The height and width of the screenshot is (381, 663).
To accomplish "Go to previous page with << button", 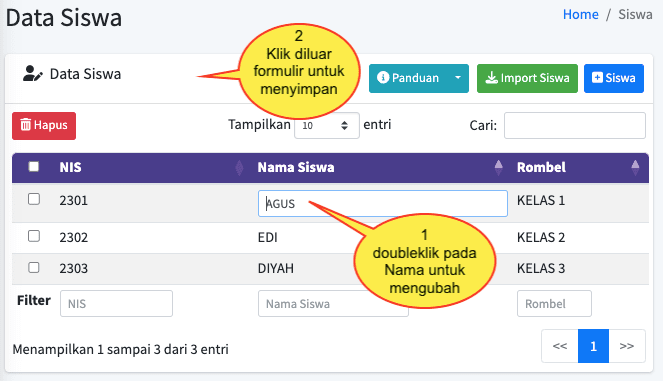I will tap(560, 346).
